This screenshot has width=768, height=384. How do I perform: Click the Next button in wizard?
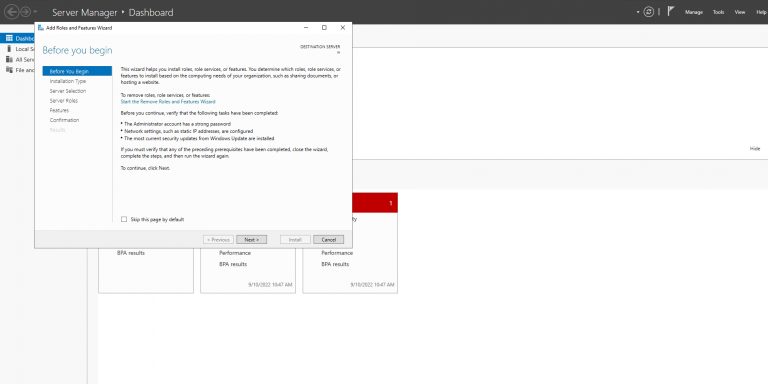(251, 240)
